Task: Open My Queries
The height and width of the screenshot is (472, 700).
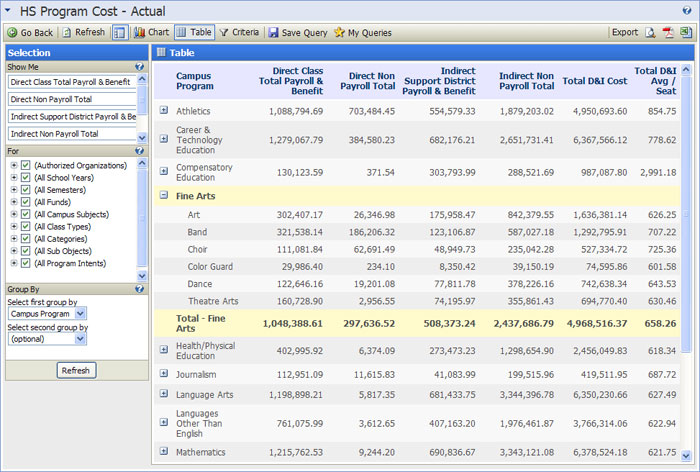Action: click(x=363, y=33)
